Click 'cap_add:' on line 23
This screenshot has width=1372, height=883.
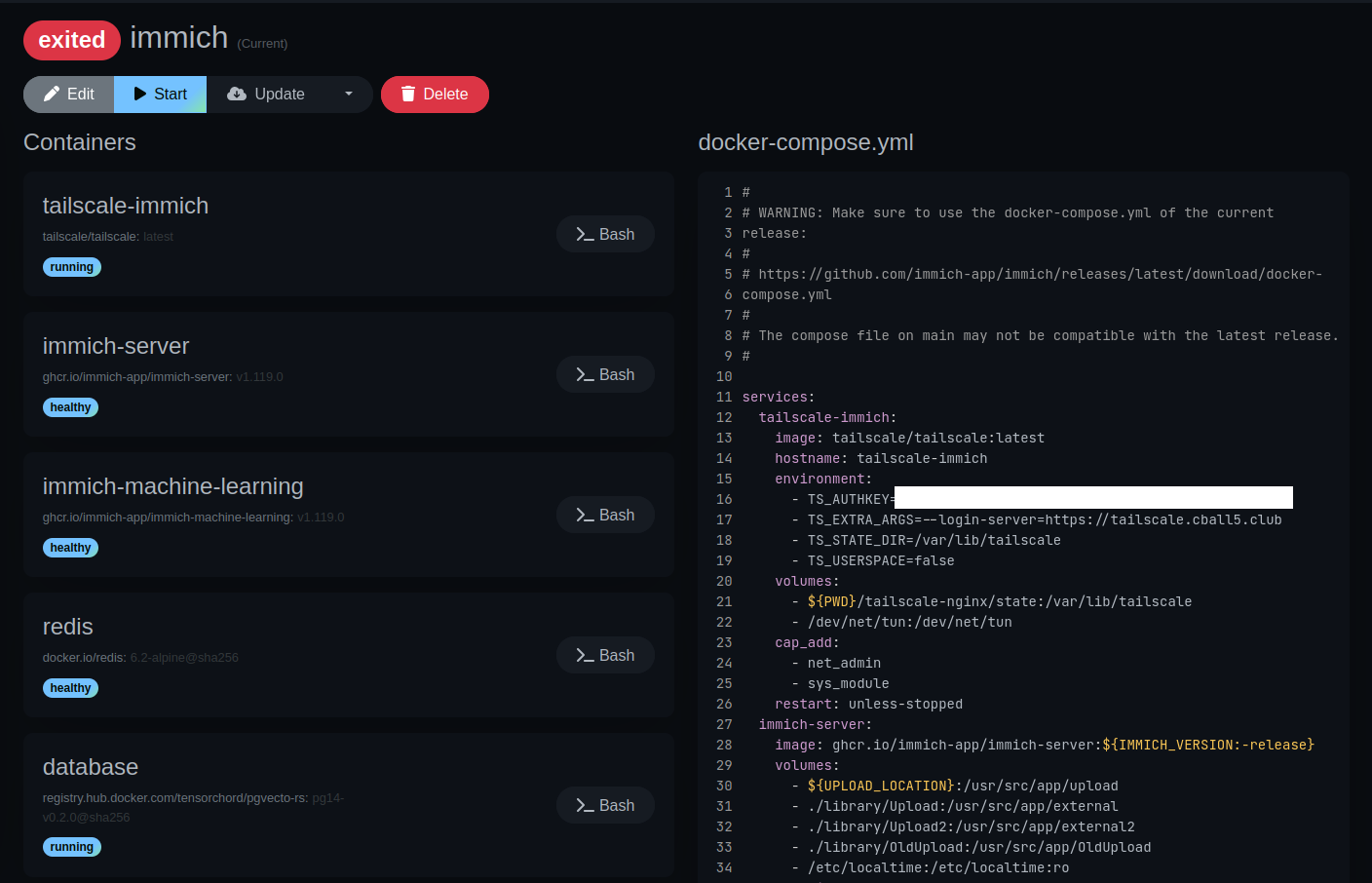point(807,643)
